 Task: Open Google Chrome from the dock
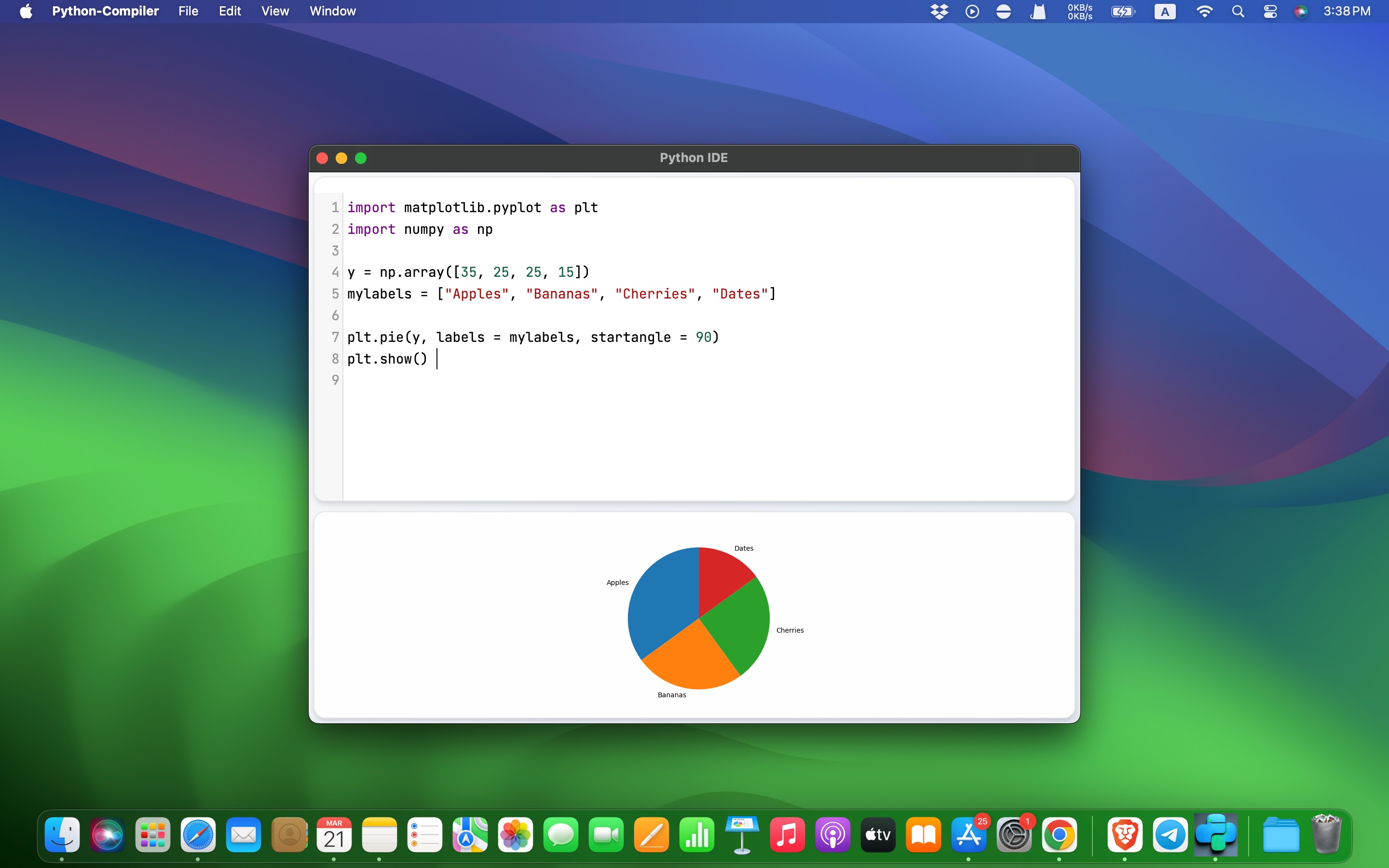(x=1060, y=834)
